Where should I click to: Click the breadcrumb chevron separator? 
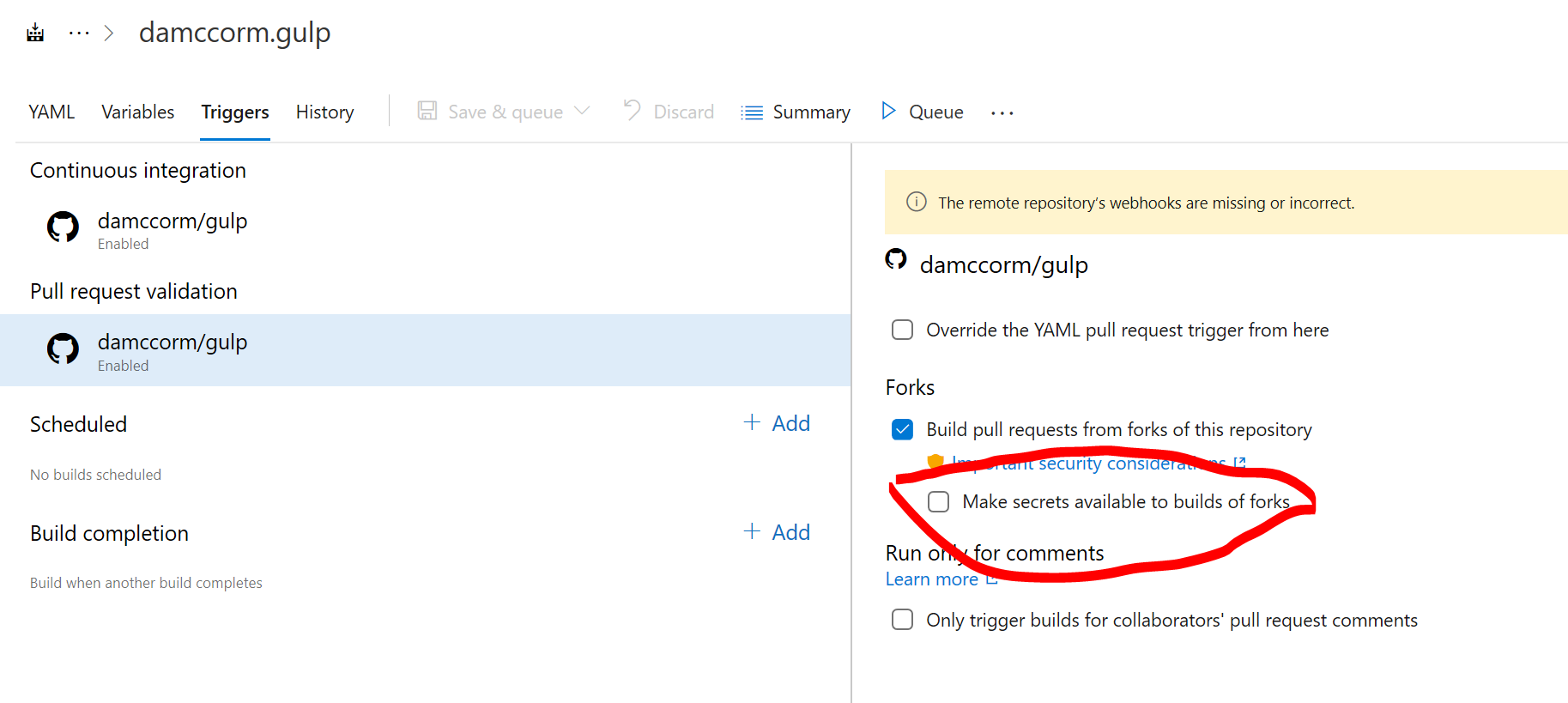tap(109, 33)
